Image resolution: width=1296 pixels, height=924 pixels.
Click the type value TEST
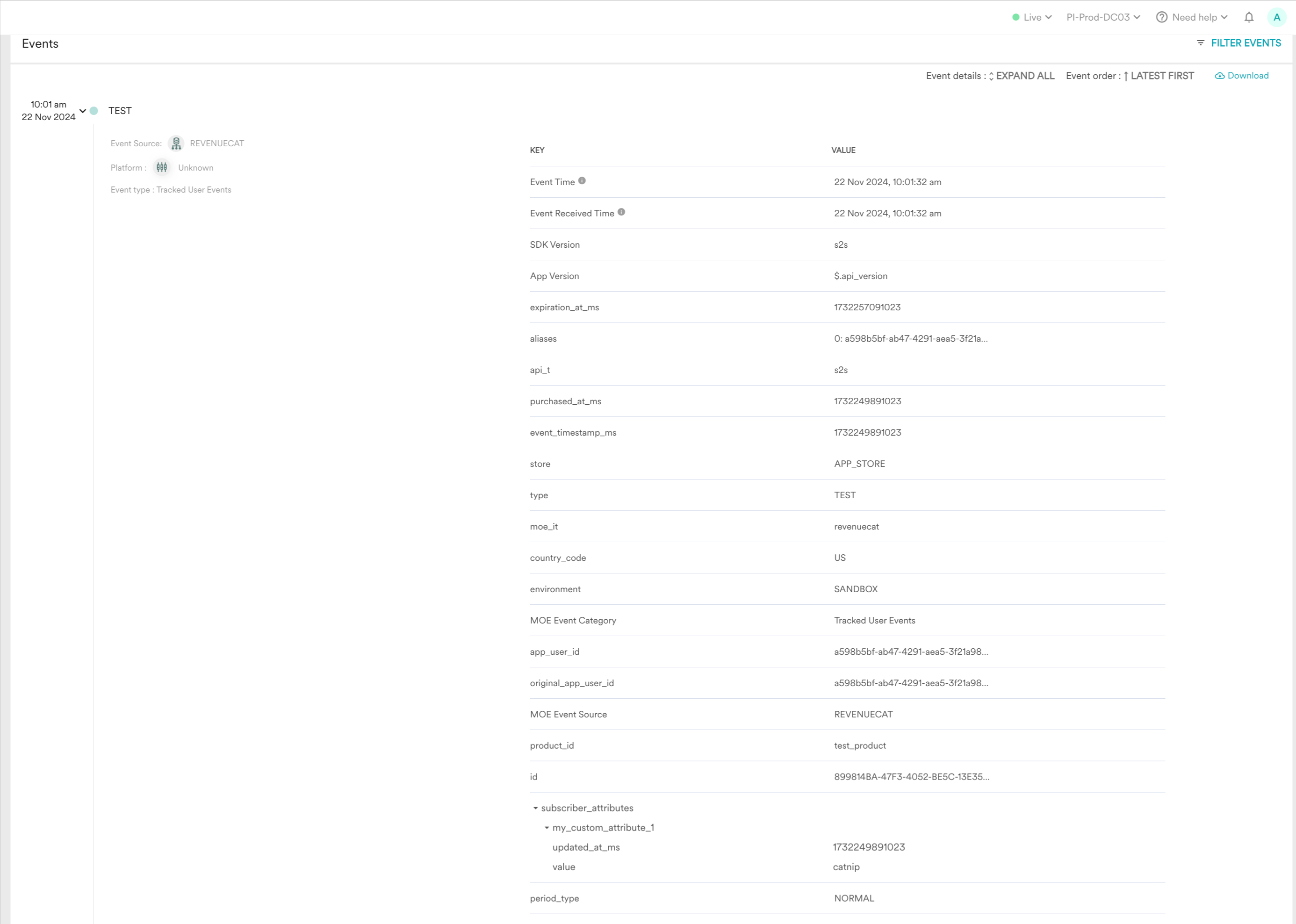[x=845, y=495]
